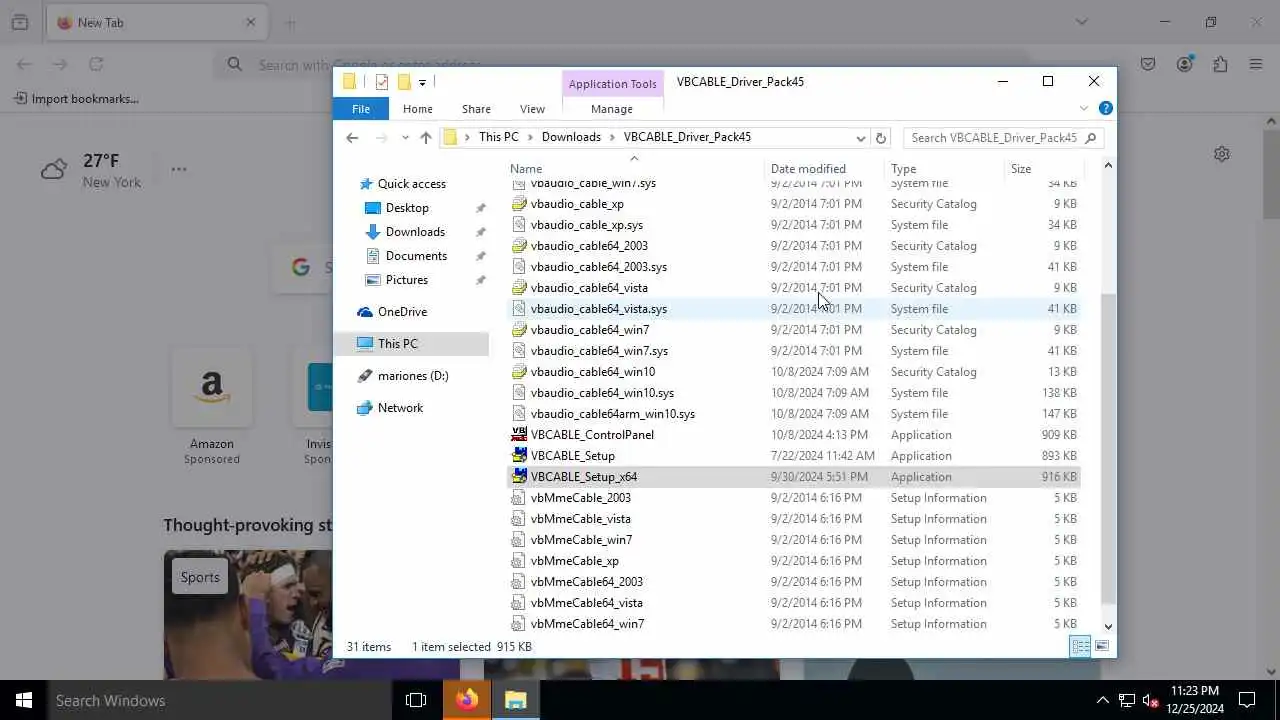
Task: Open mariones (D:) drive
Action: 413,376
